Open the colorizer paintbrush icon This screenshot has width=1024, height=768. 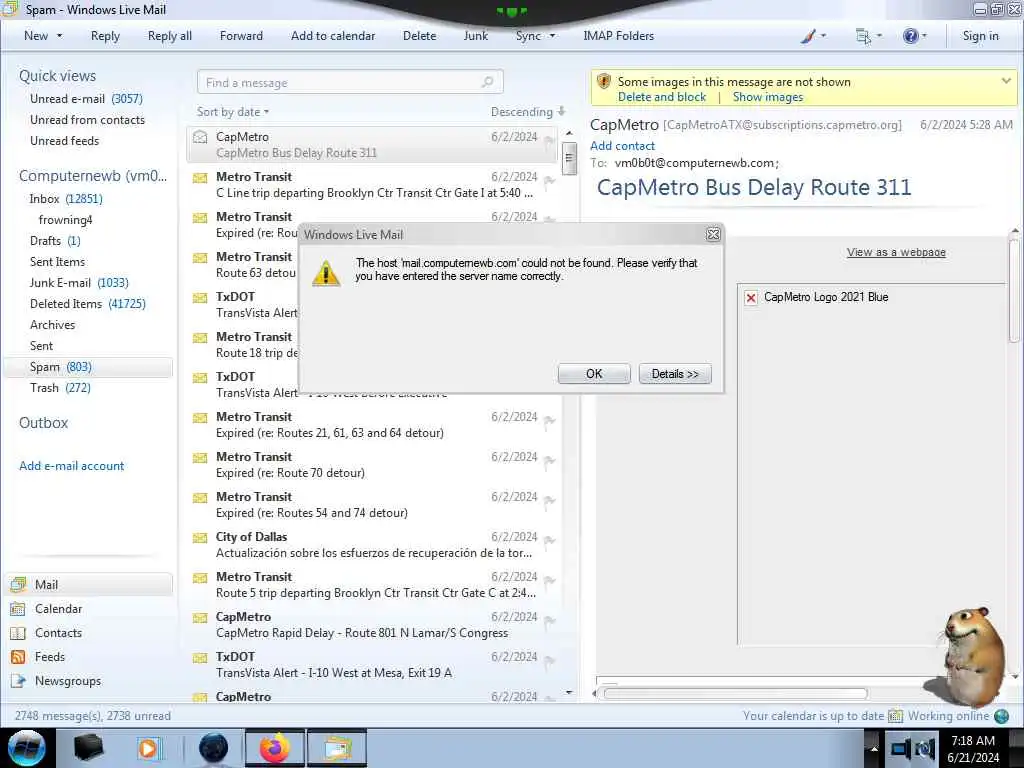click(808, 37)
